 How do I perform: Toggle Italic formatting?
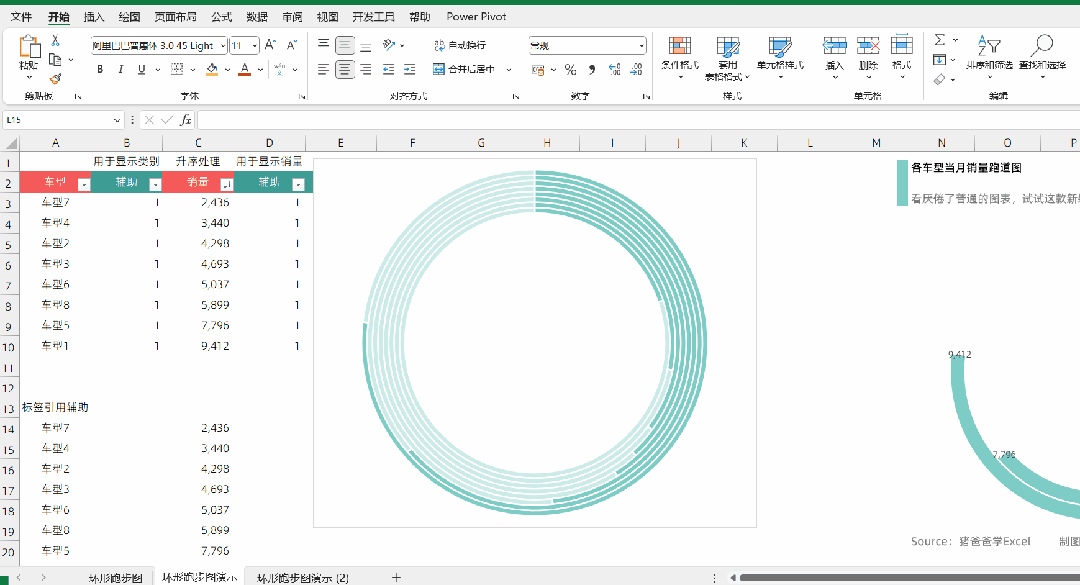[x=121, y=69]
